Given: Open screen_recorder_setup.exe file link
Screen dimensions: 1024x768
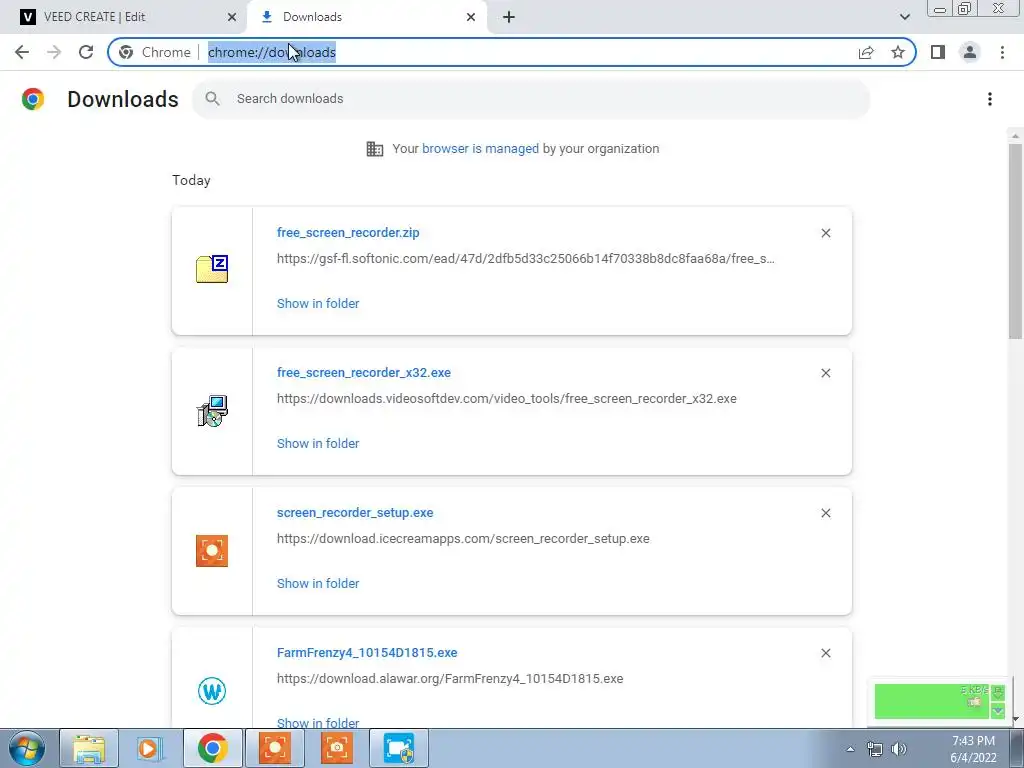Looking at the screenshot, I should 355,513.
